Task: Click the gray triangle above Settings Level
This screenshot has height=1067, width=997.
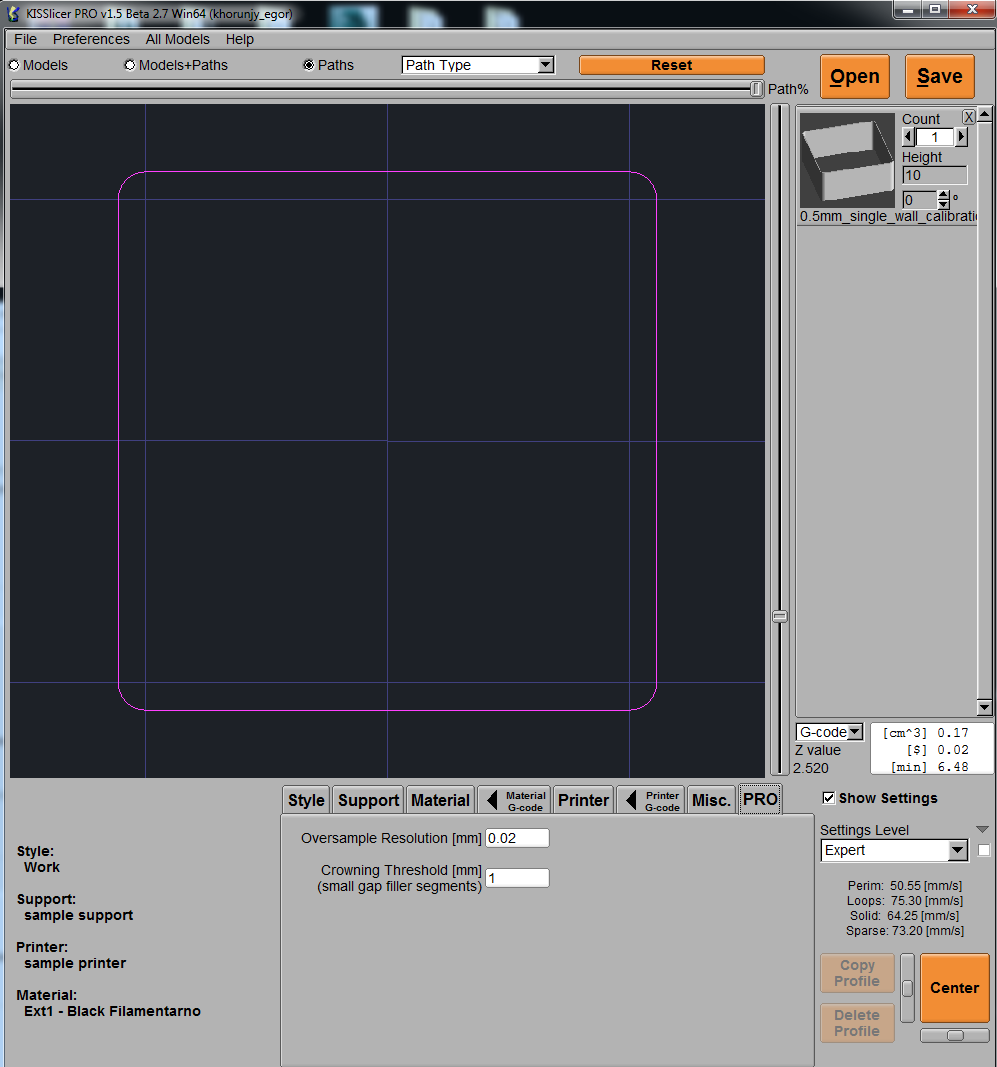Action: [x=982, y=829]
